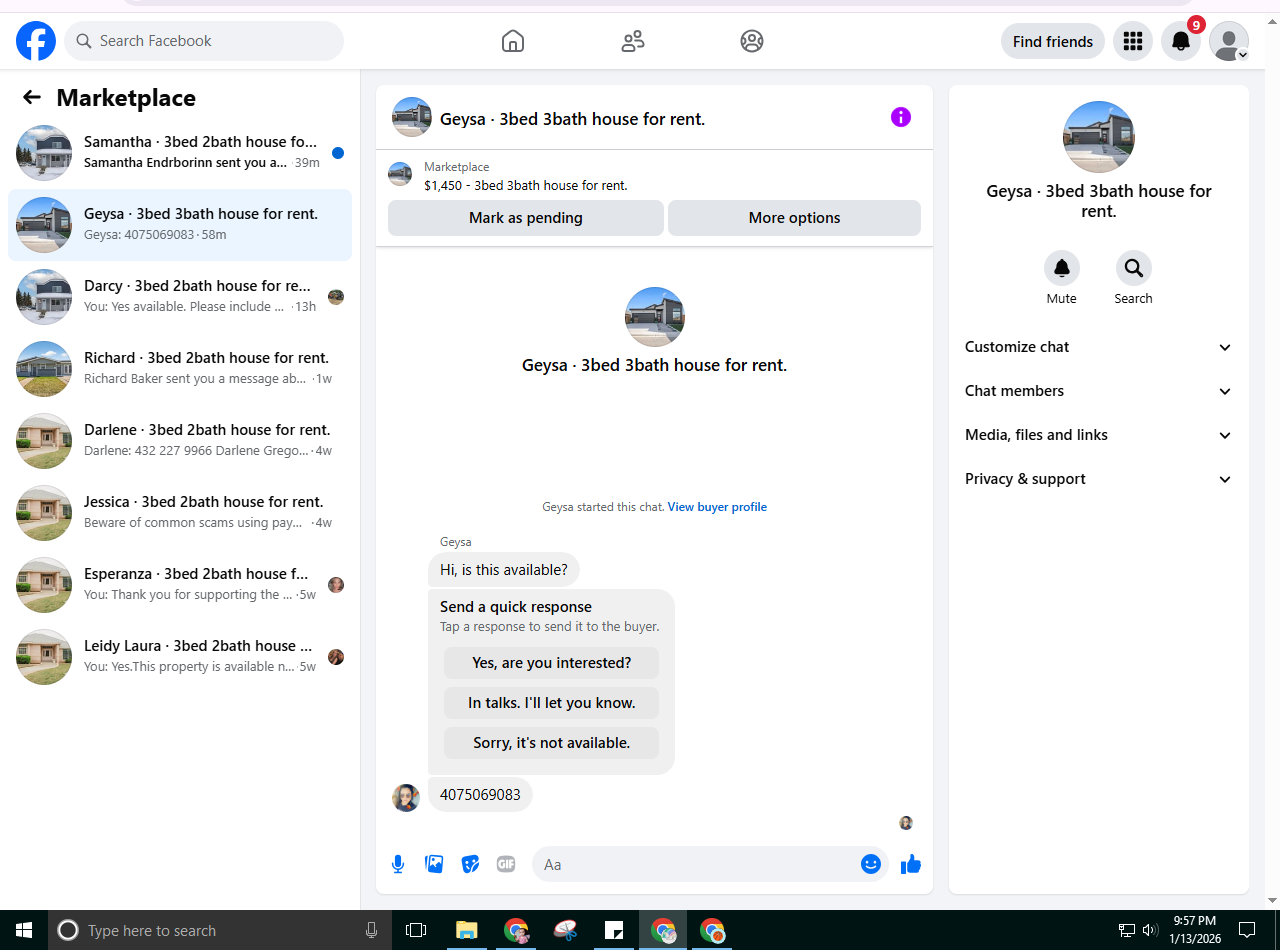Click the right panel house profile picture
The width and height of the screenshot is (1280, 950).
tap(1099, 137)
